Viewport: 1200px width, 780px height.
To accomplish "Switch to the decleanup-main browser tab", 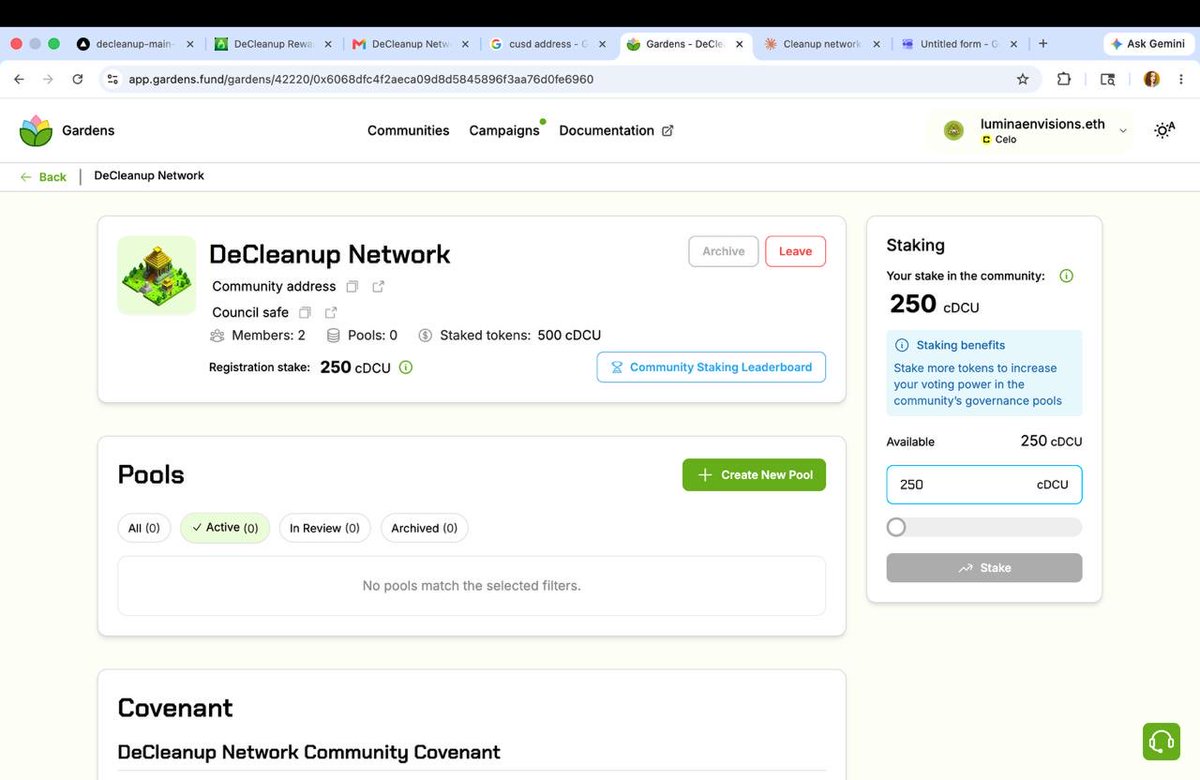I will point(134,44).
